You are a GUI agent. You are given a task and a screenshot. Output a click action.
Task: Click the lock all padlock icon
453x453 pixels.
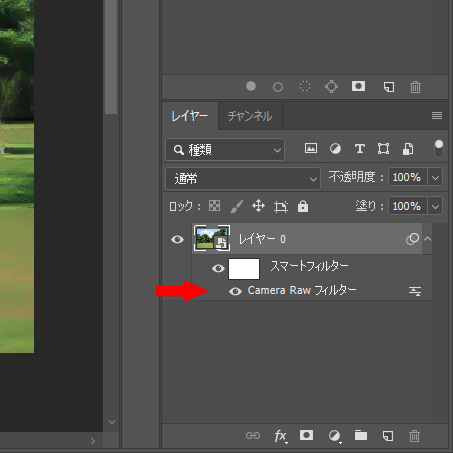(x=303, y=206)
